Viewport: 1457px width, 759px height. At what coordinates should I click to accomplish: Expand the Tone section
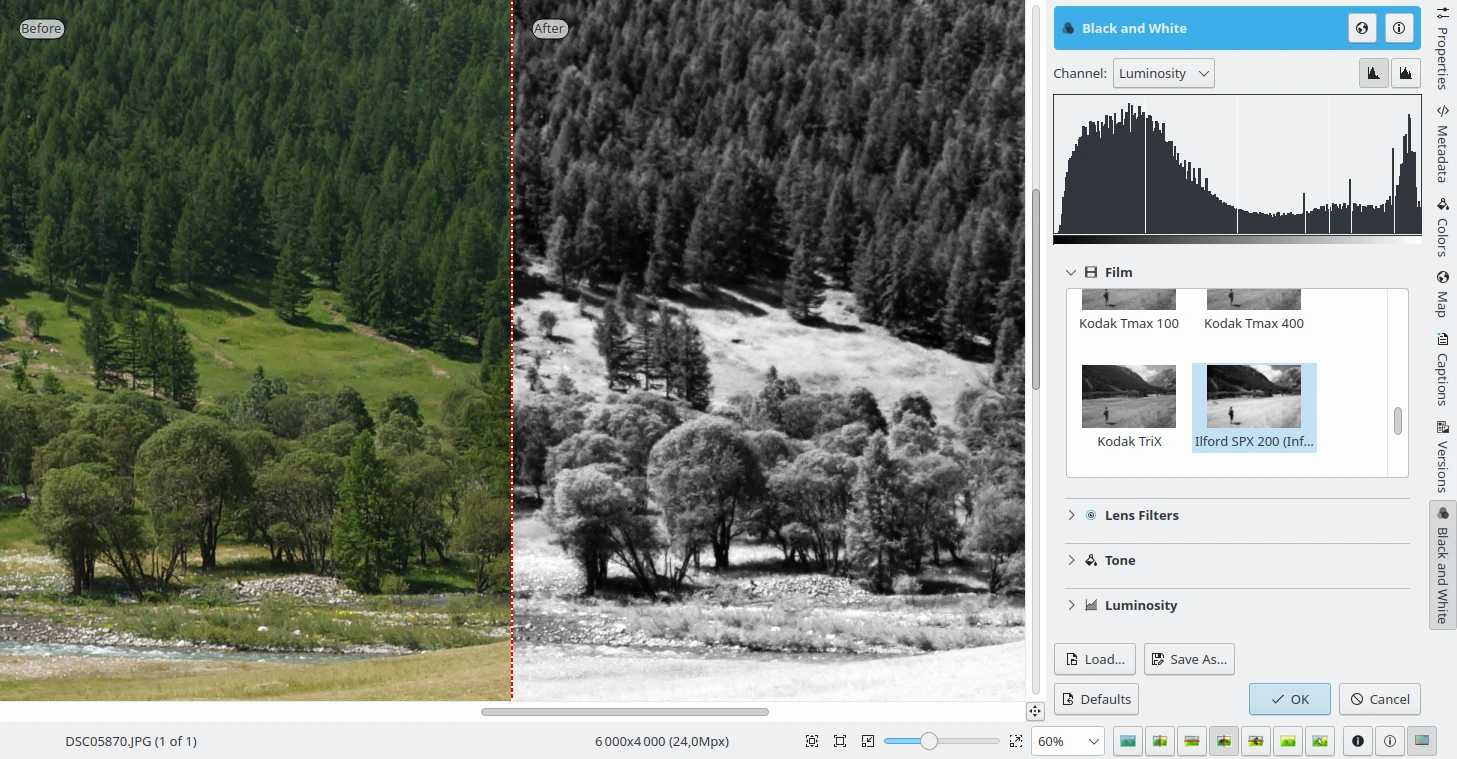(1071, 560)
